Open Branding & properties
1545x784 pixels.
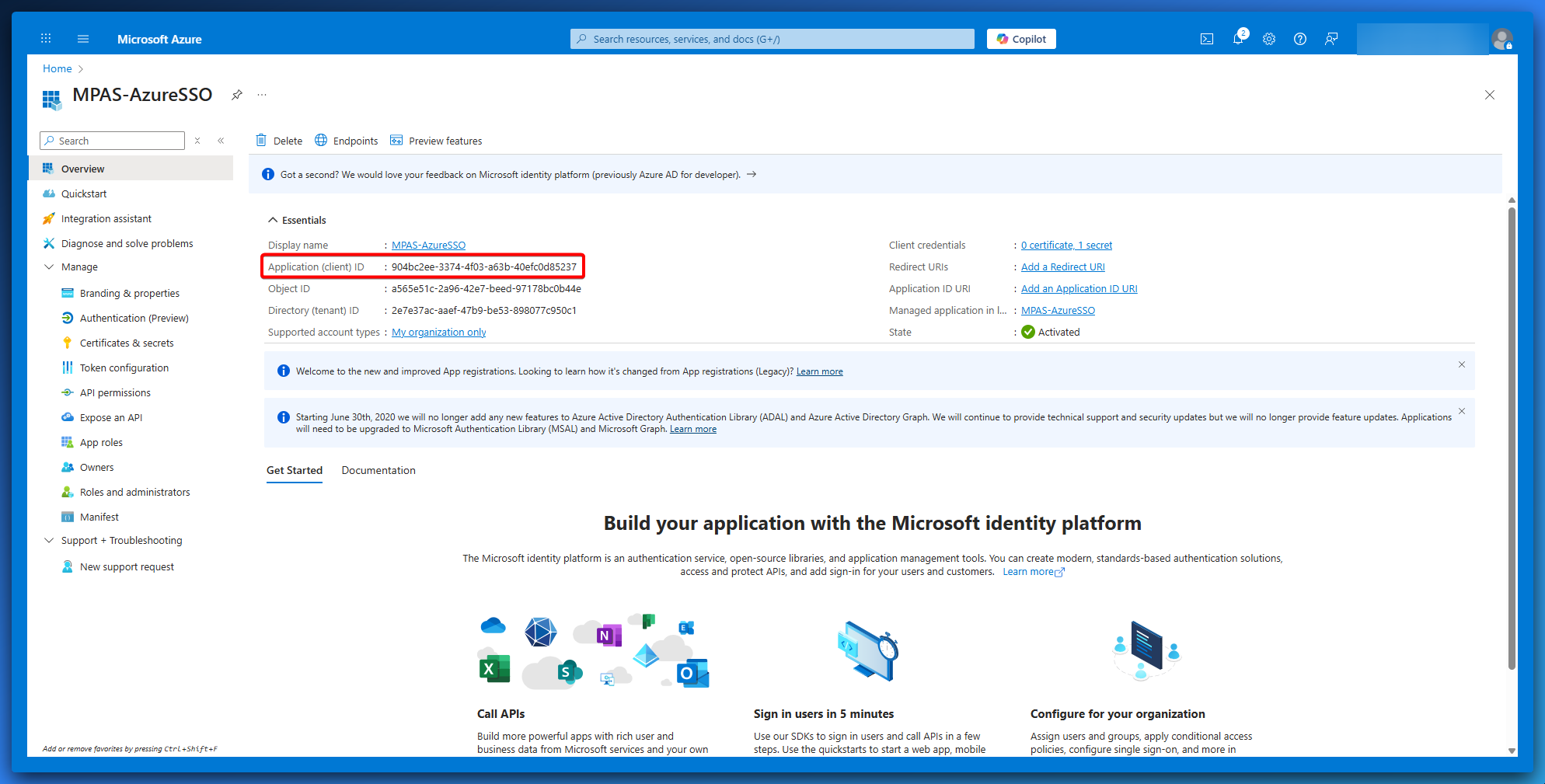click(131, 293)
